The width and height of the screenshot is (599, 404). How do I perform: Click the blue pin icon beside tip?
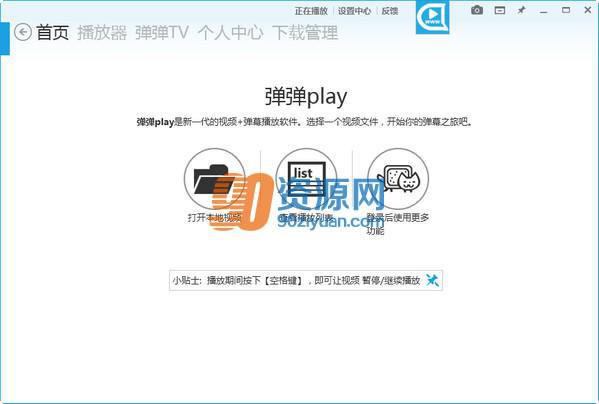click(432, 280)
